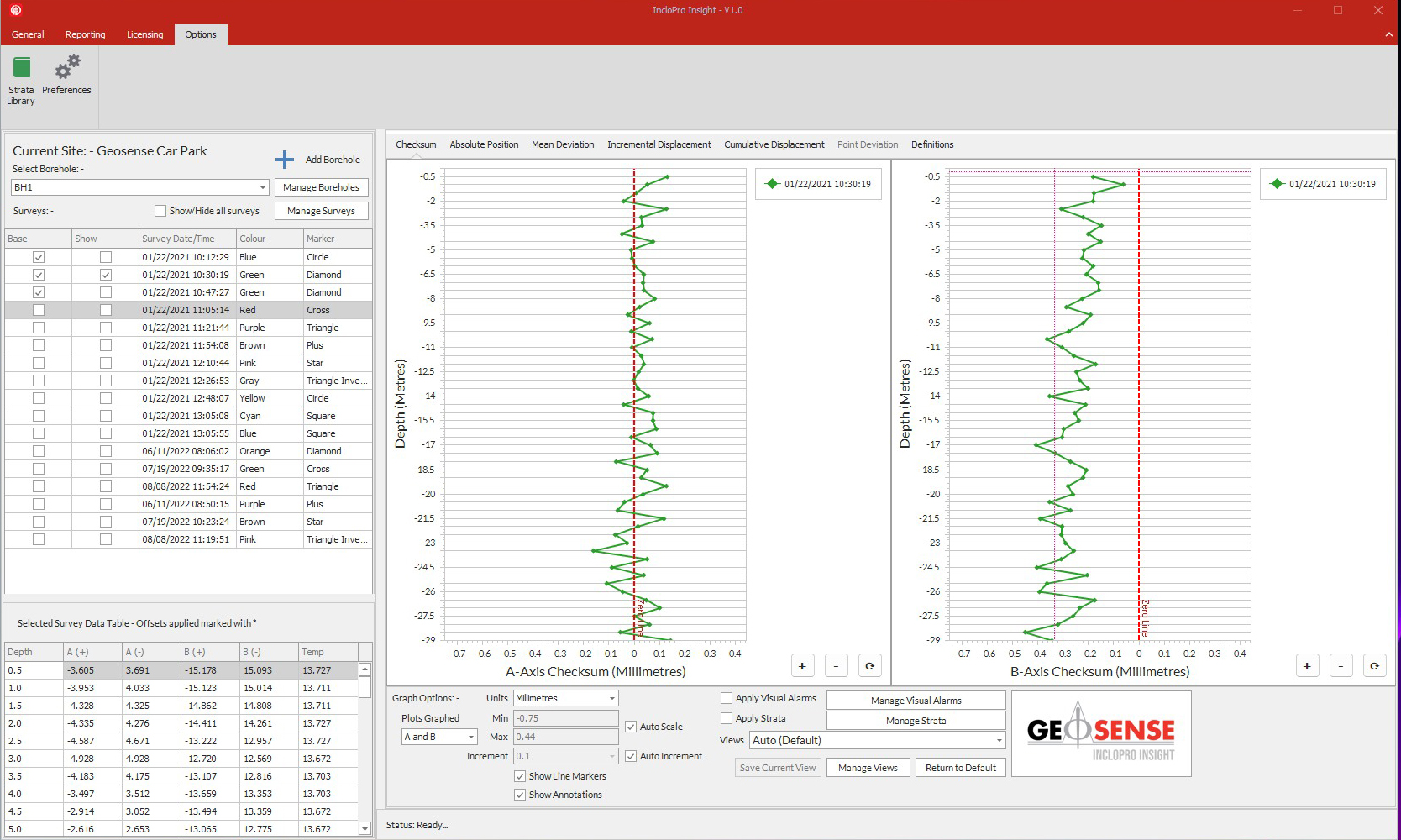Viewport: 1401px width, 840px height.
Task: Check Show for survey 01/22/2021 11:21:44
Action: pyautogui.click(x=106, y=328)
